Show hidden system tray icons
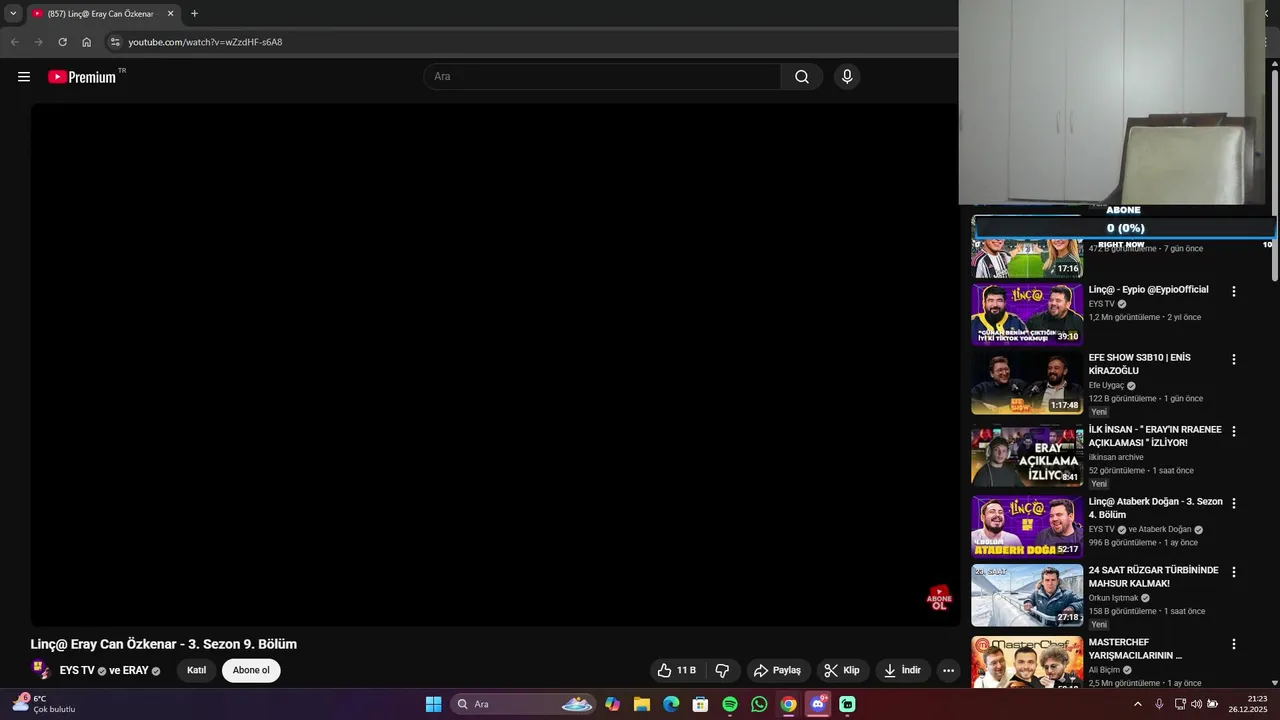Viewport: 1280px width, 720px height. coord(1137,704)
